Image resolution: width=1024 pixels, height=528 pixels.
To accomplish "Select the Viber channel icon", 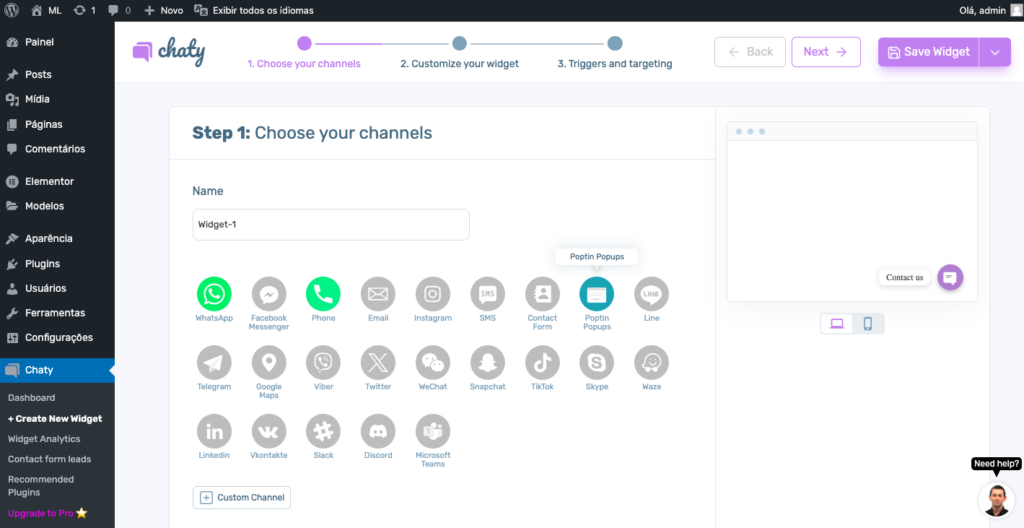I will coord(323,363).
